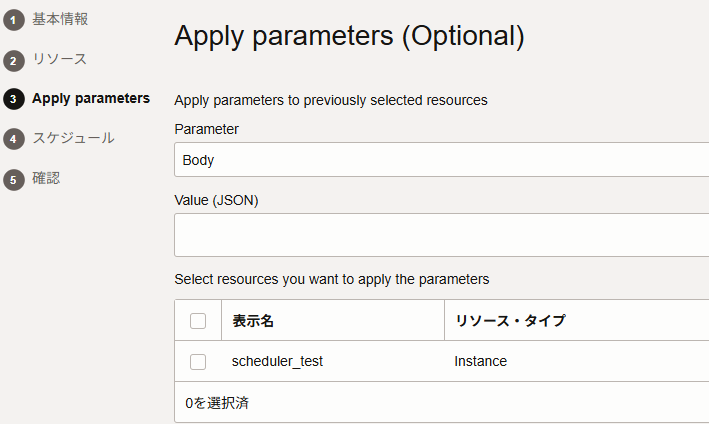
Task: Click the step 3 number circle
Action: point(14,99)
